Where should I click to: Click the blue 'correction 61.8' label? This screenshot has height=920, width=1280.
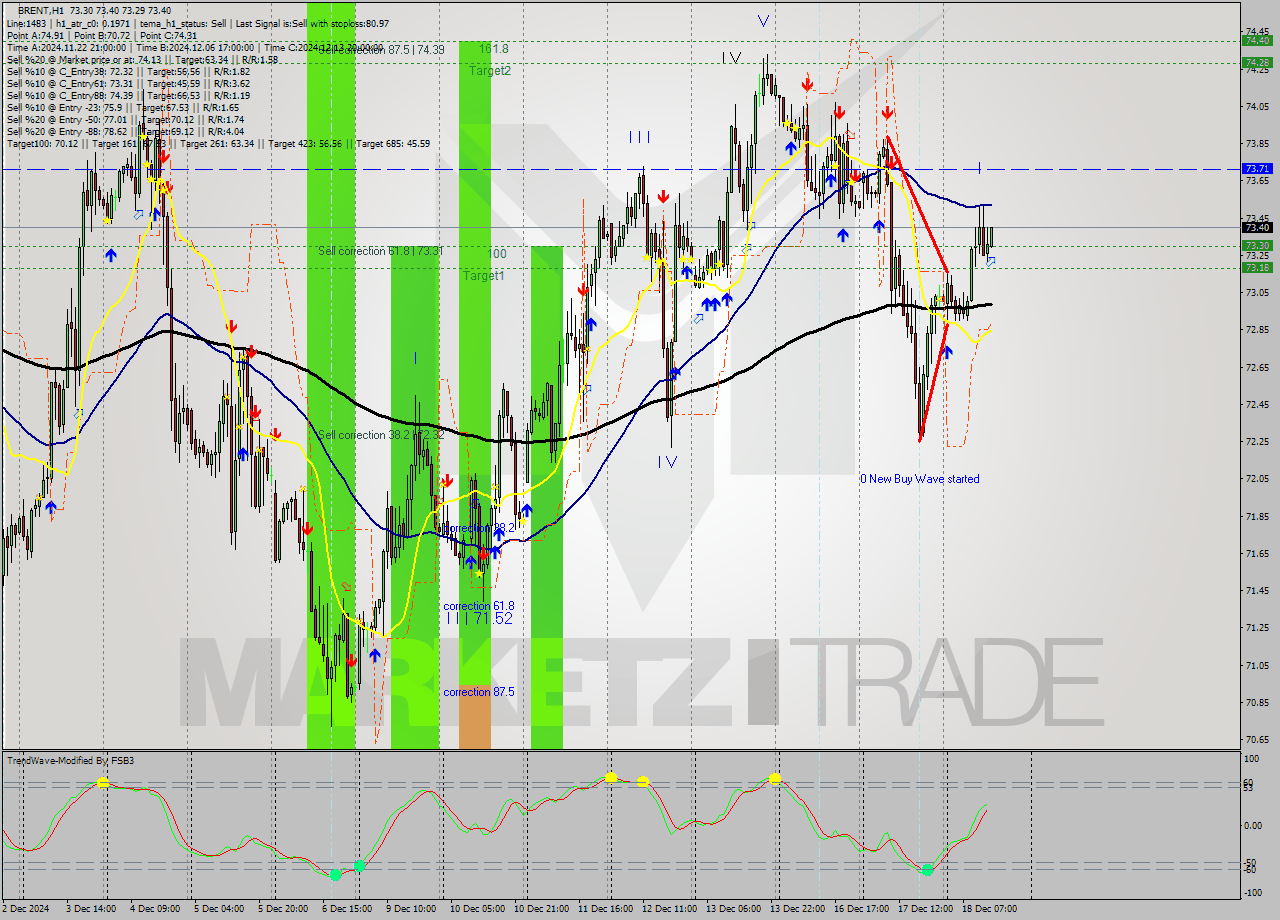pyautogui.click(x=479, y=606)
